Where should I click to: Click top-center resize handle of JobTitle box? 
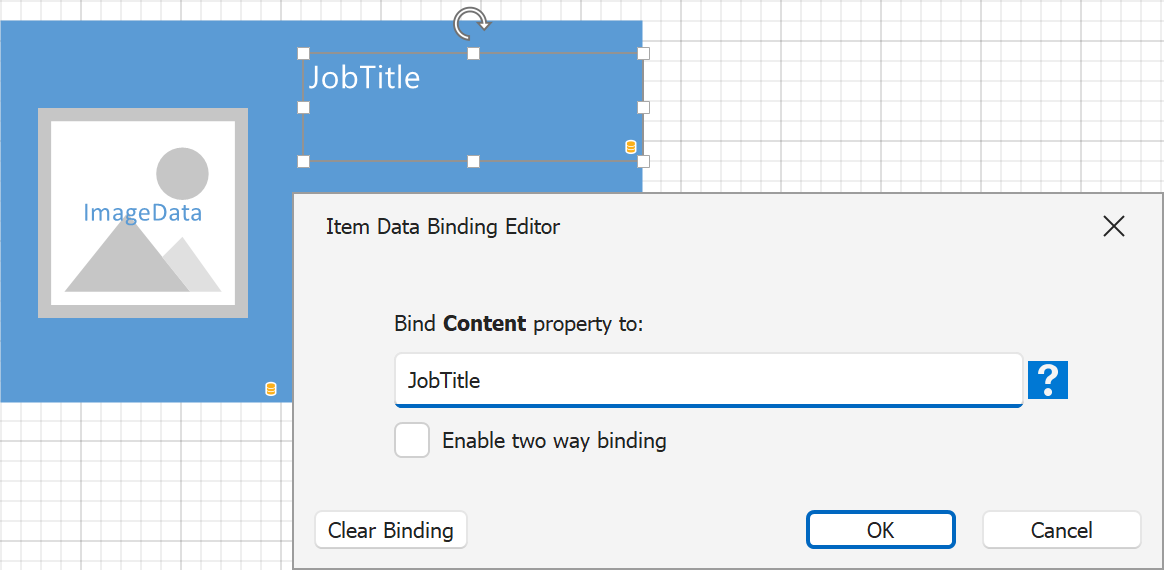point(474,53)
